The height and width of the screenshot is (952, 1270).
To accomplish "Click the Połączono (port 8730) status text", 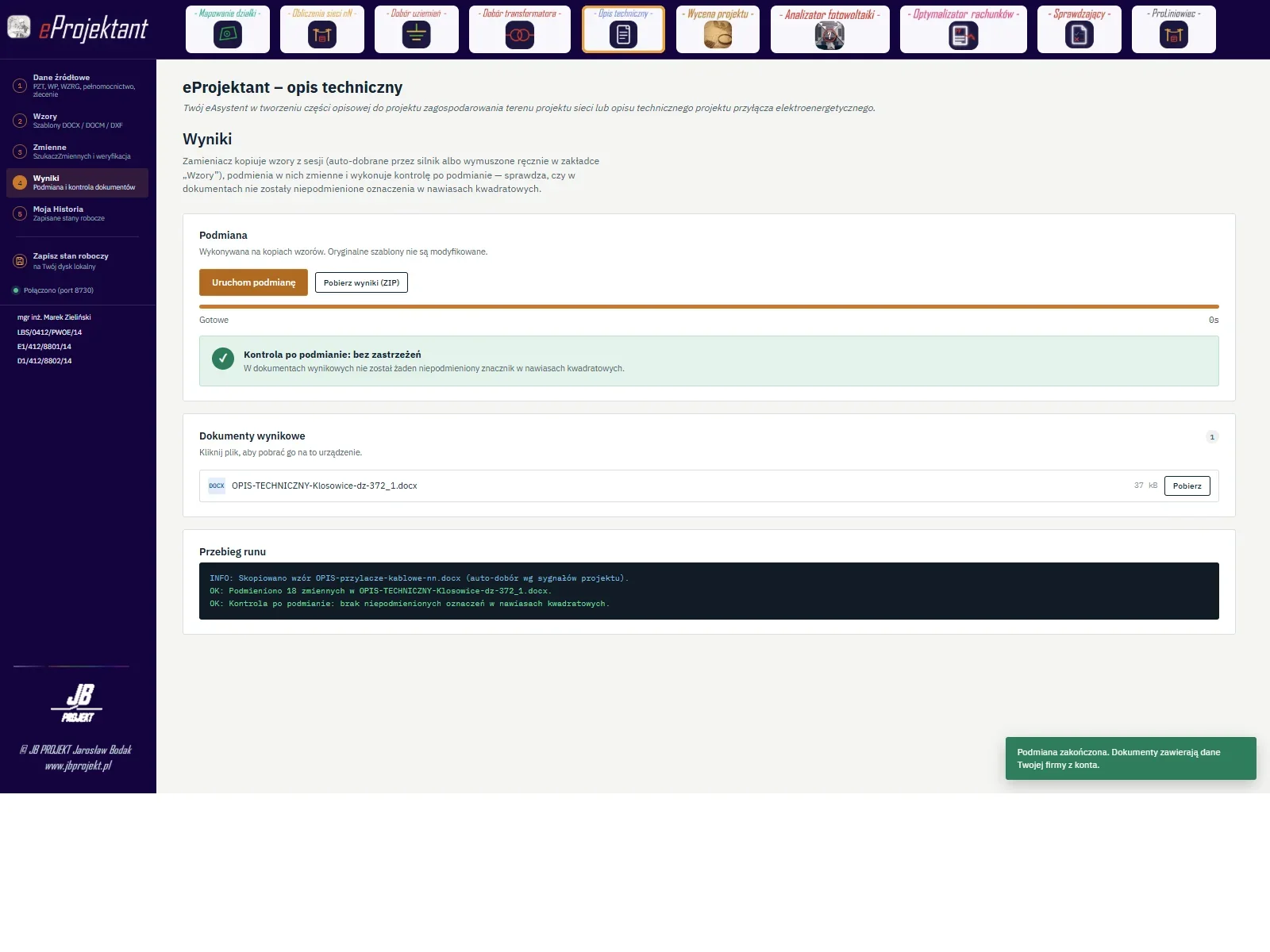I will (59, 290).
